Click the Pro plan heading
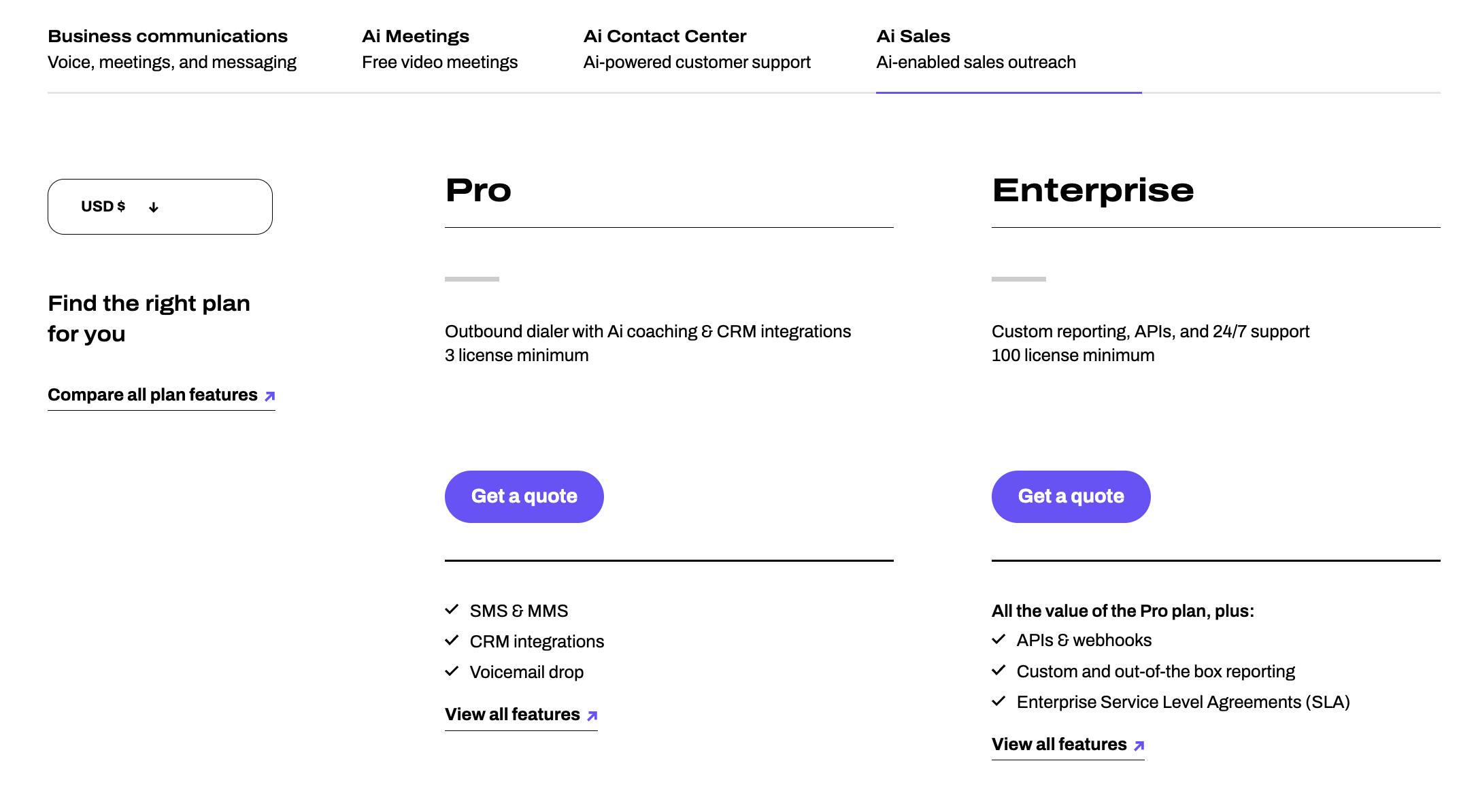The image size is (1476, 812). 478,190
